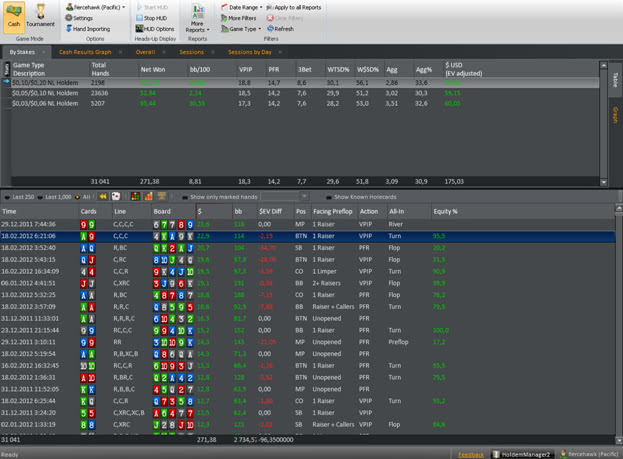The height and width of the screenshot is (459, 623).
Task: Open the Date Range filter dropdown
Action: [242, 7]
